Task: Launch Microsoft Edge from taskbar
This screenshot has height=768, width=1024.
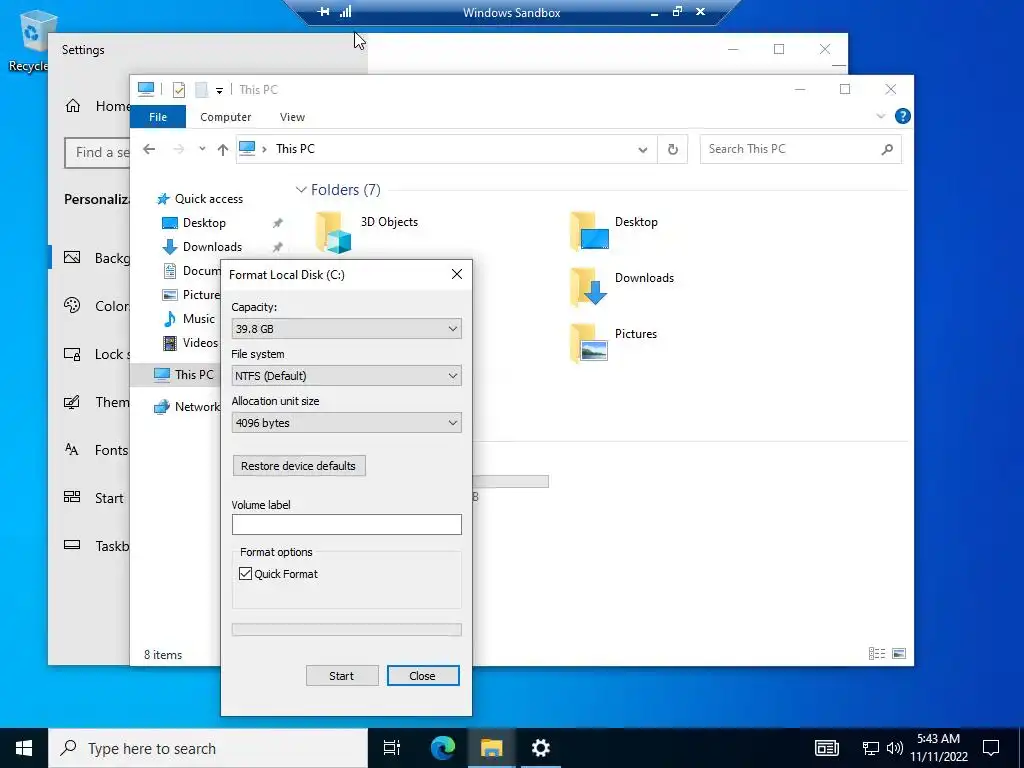Action: pos(442,748)
